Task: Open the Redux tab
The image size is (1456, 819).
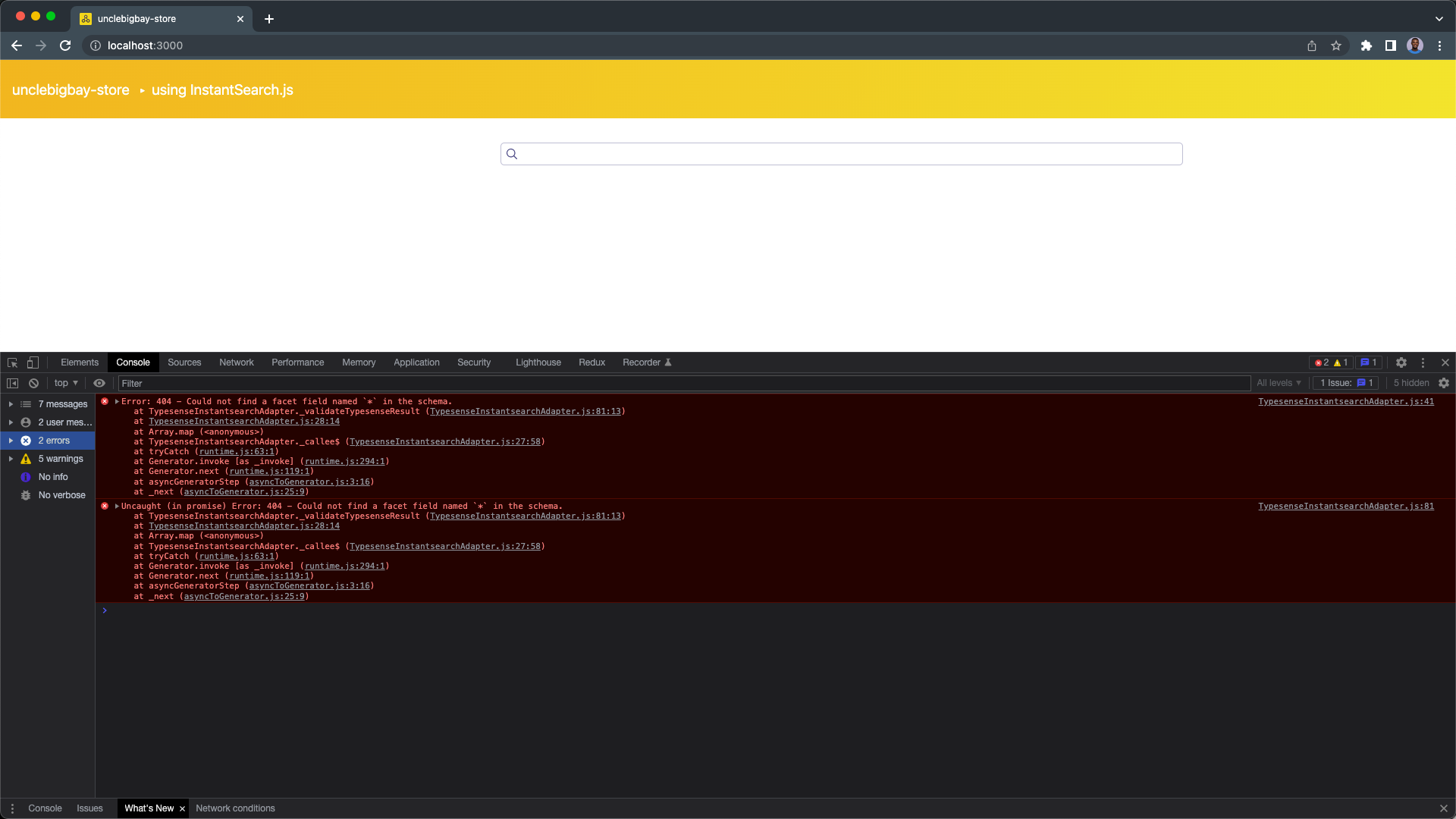Action: point(591,362)
